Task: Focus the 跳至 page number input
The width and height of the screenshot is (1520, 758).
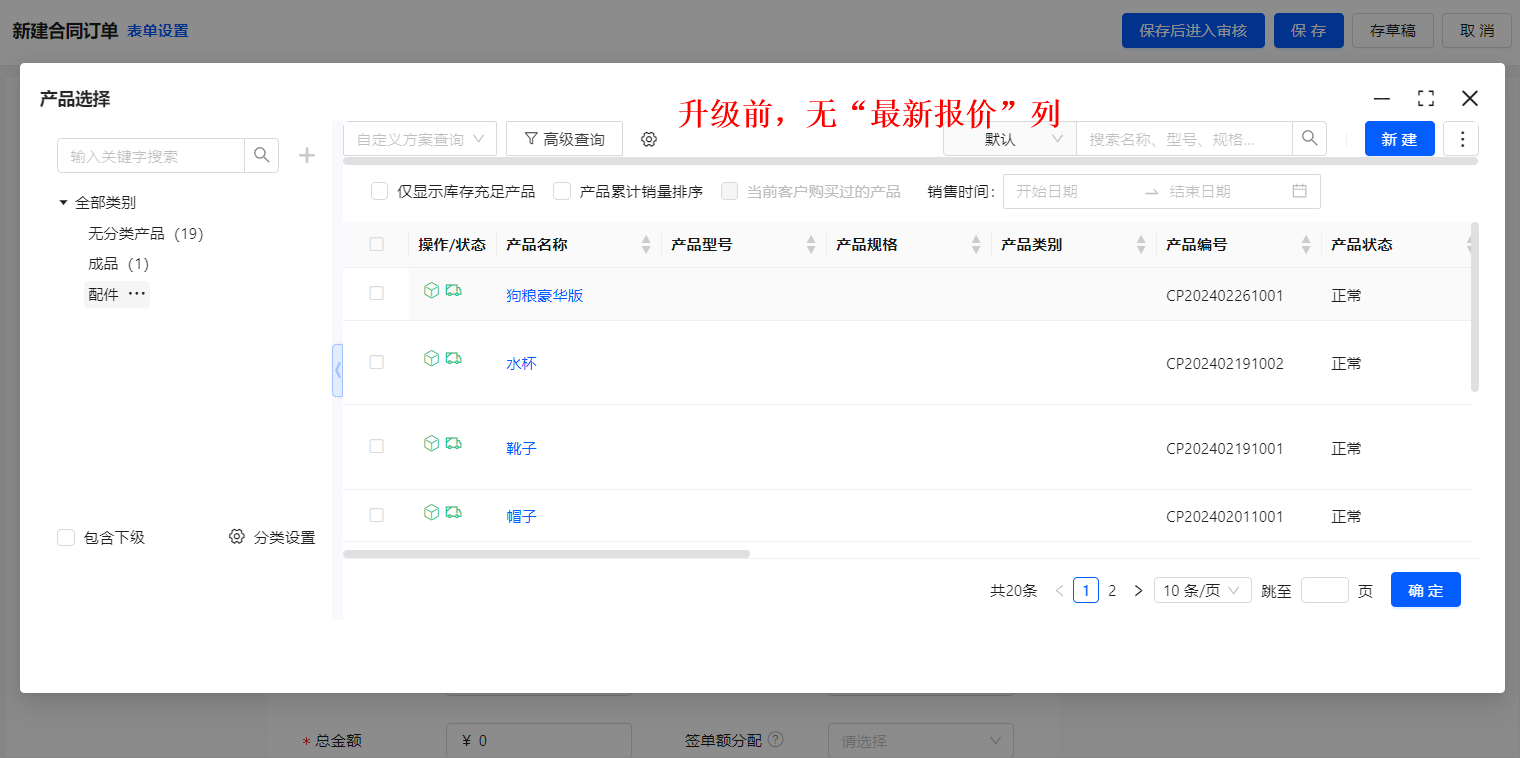Action: [1325, 590]
